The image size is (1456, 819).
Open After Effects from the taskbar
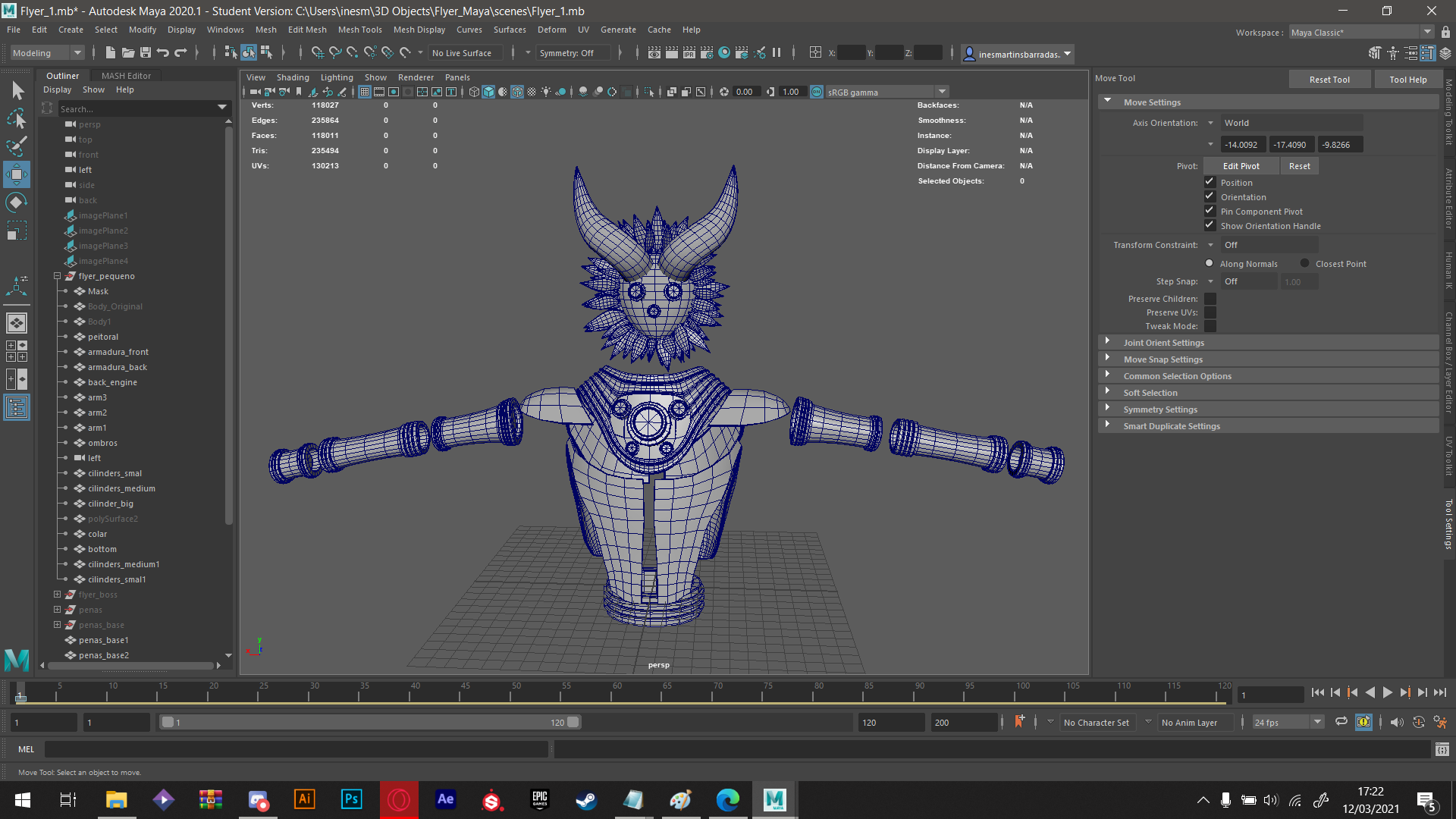(445, 799)
